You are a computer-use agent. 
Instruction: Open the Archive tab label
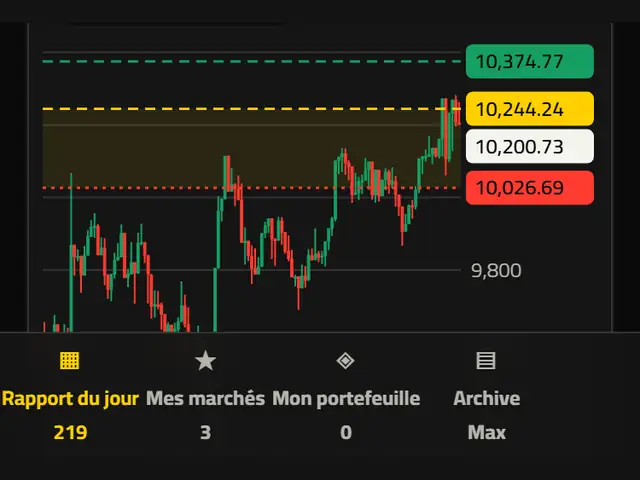487,398
